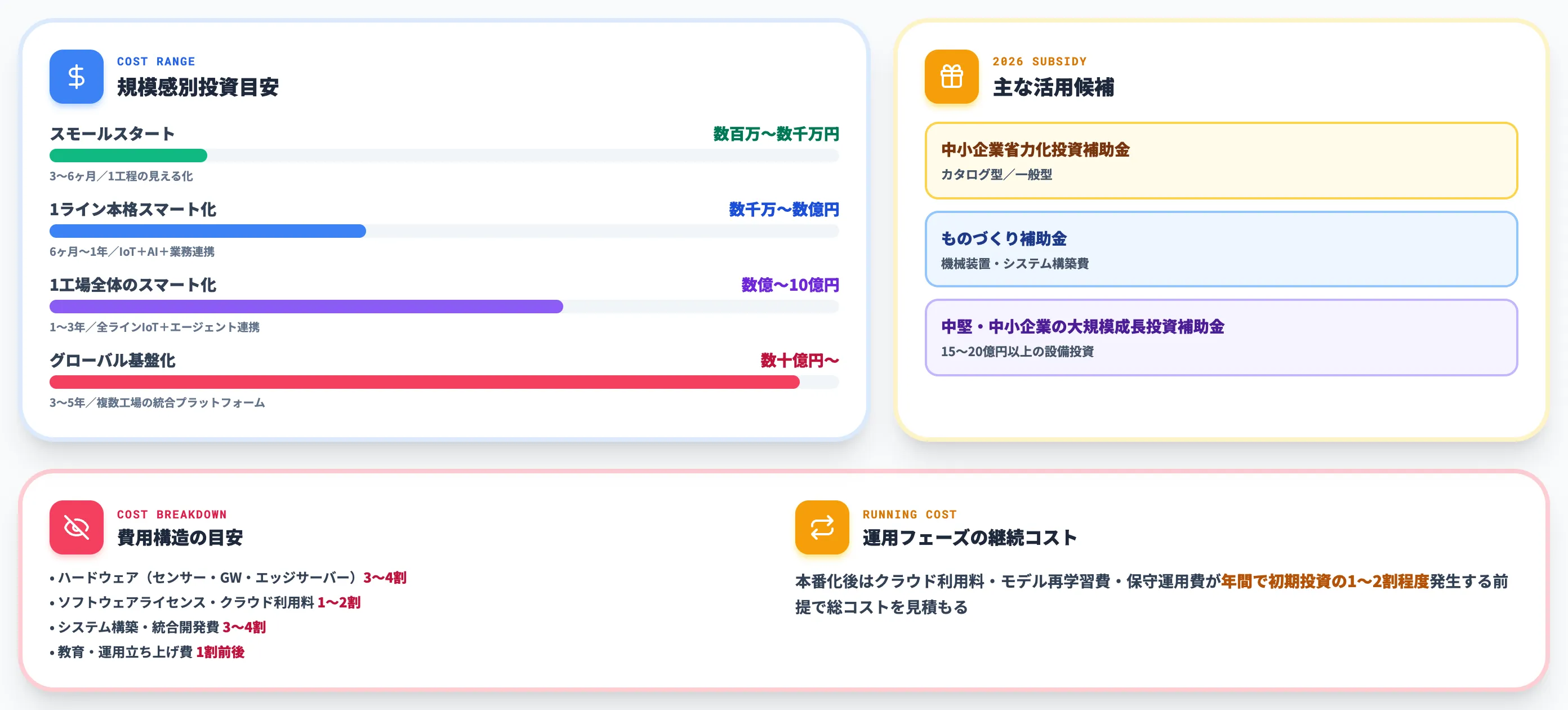Click the purple 1工場全体のスマート化 progress bar
The image size is (1568, 710).
[306, 307]
